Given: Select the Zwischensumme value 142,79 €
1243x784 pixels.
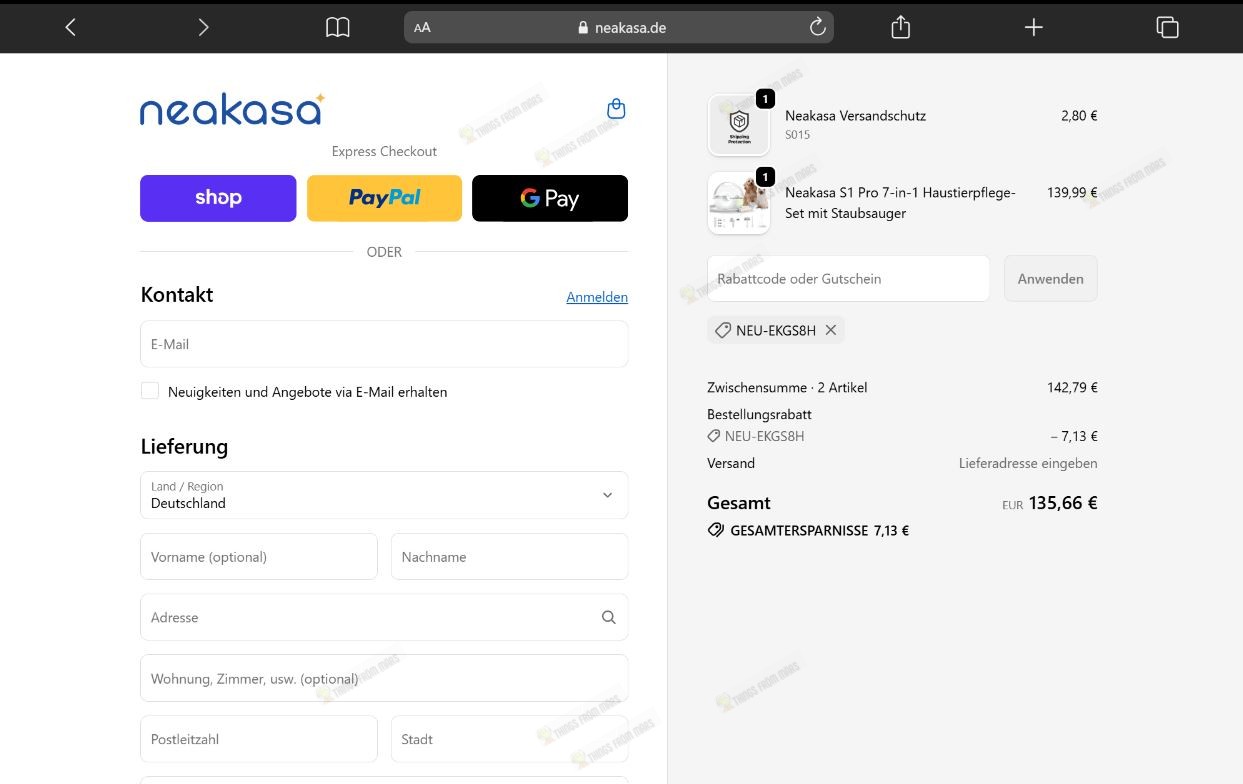Looking at the screenshot, I should coord(1072,387).
